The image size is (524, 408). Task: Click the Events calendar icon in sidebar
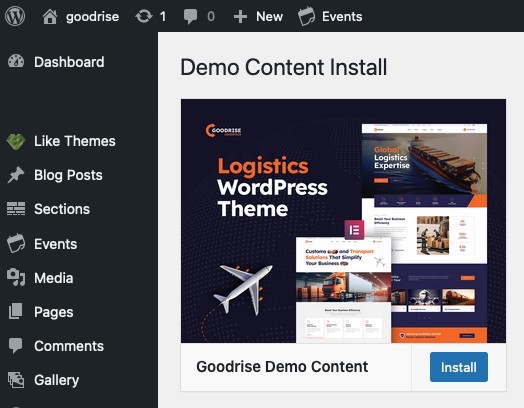point(16,243)
